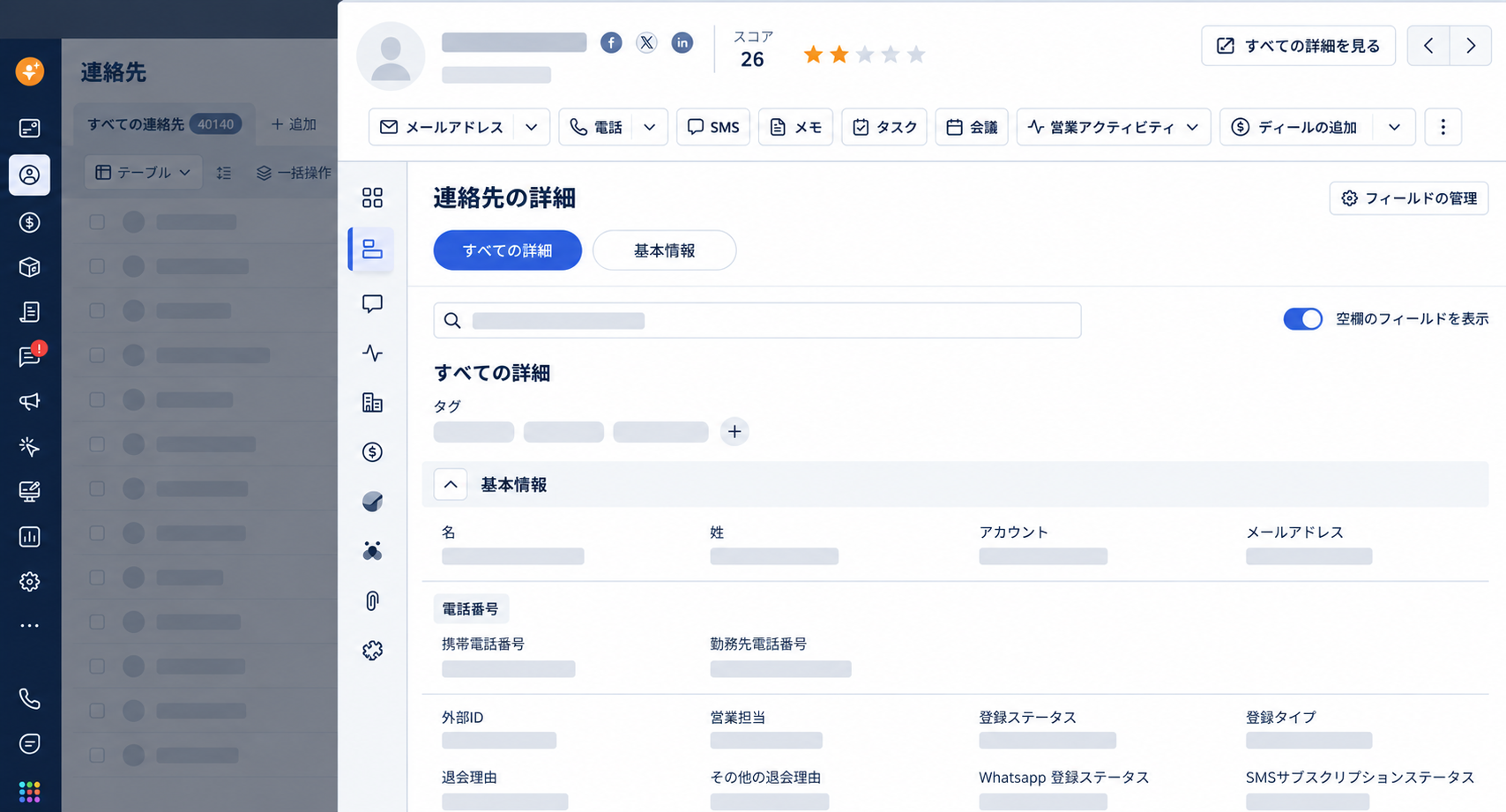Open the products cube icon in left navigation
The width and height of the screenshot is (1506, 812).
point(29,267)
